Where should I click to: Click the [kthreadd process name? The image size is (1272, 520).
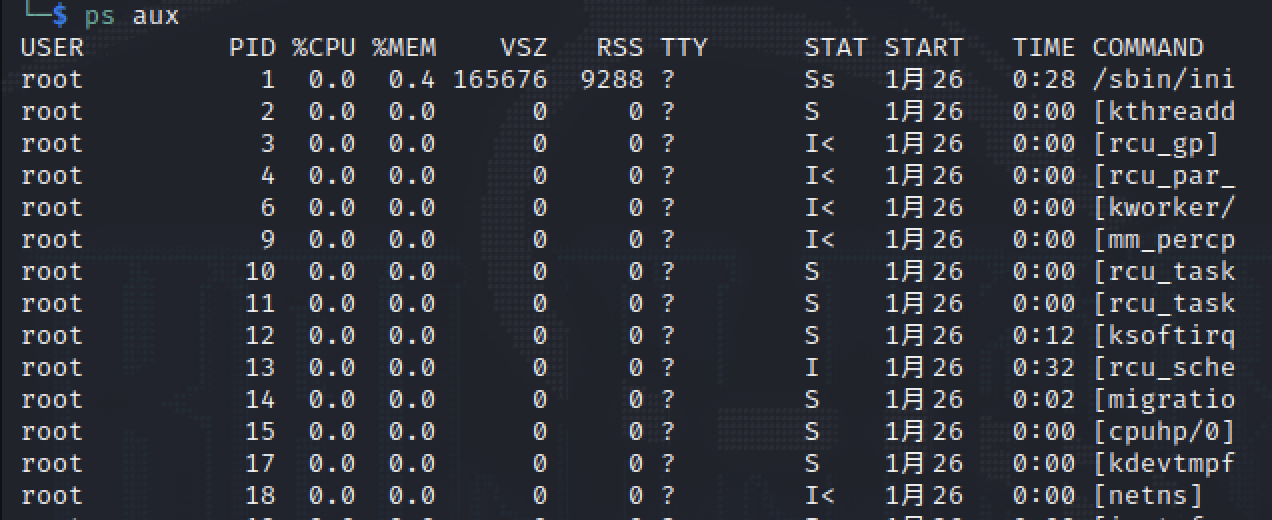(1164, 112)
